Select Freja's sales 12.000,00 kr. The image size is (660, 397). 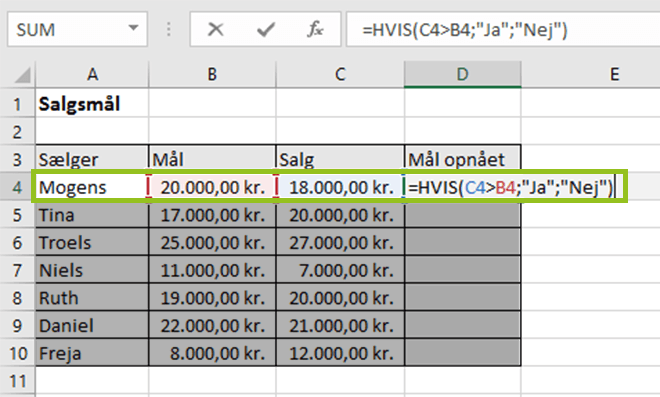click(340, 353)
